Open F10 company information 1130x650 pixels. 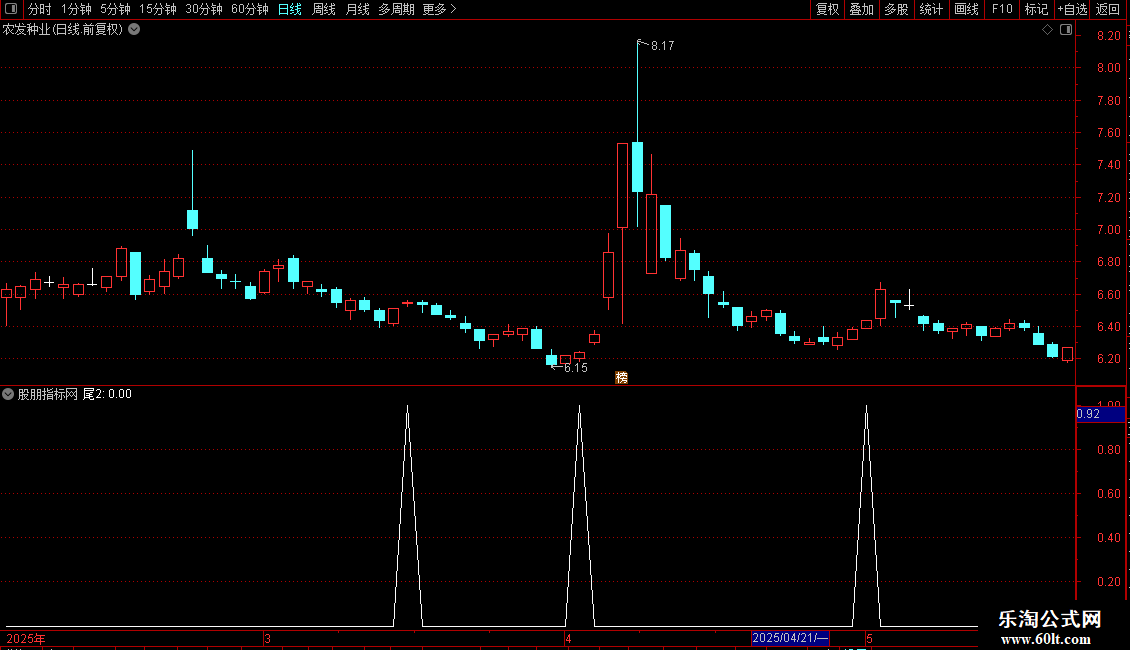point(1002,9)
